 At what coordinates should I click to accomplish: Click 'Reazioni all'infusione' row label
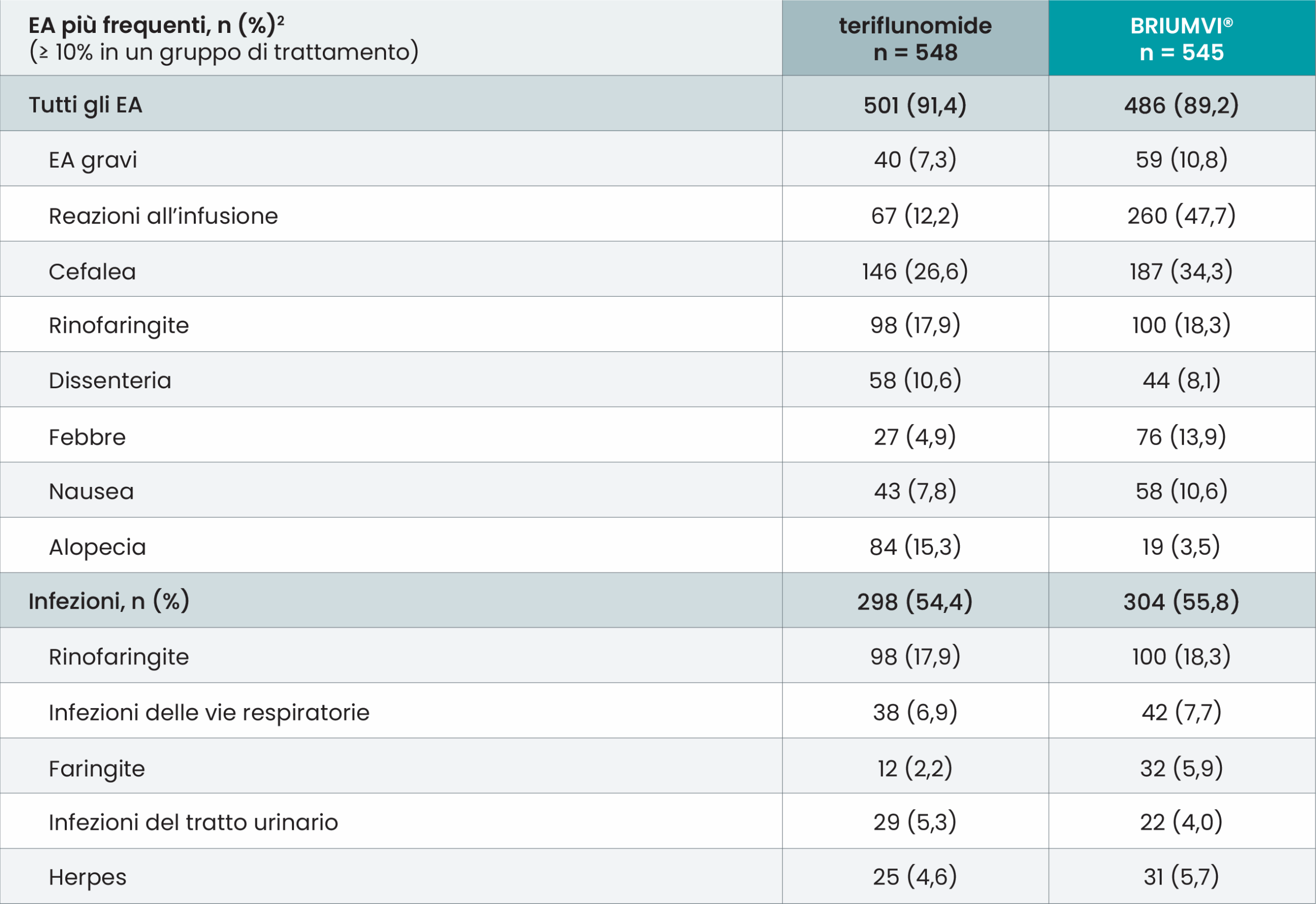(163, 216)
